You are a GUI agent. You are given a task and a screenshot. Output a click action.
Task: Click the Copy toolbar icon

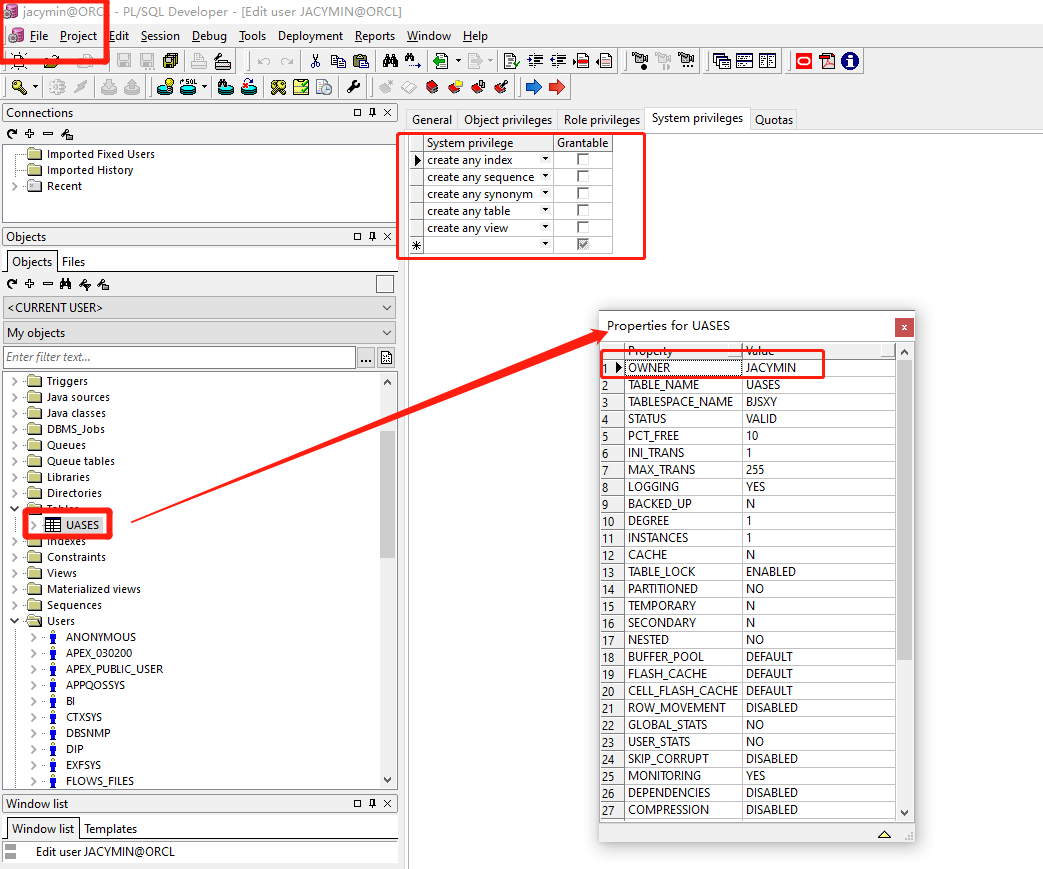(x=338, y=61)
